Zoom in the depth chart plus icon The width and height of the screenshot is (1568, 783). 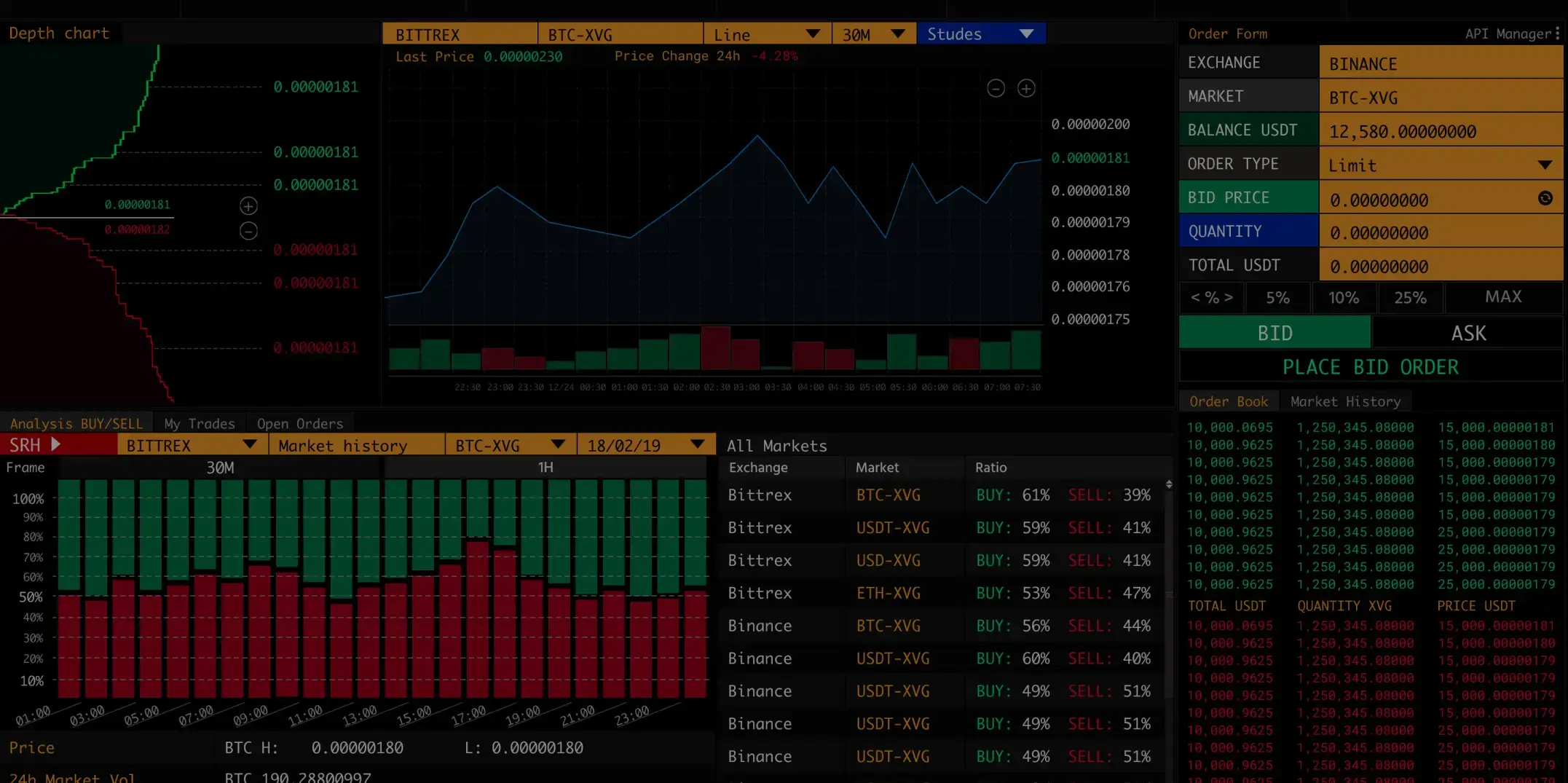click(248, 206)
